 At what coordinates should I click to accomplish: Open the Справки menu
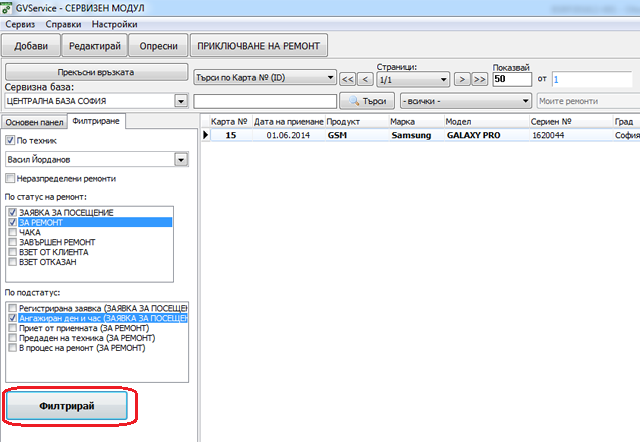click(x=63, y=24)
